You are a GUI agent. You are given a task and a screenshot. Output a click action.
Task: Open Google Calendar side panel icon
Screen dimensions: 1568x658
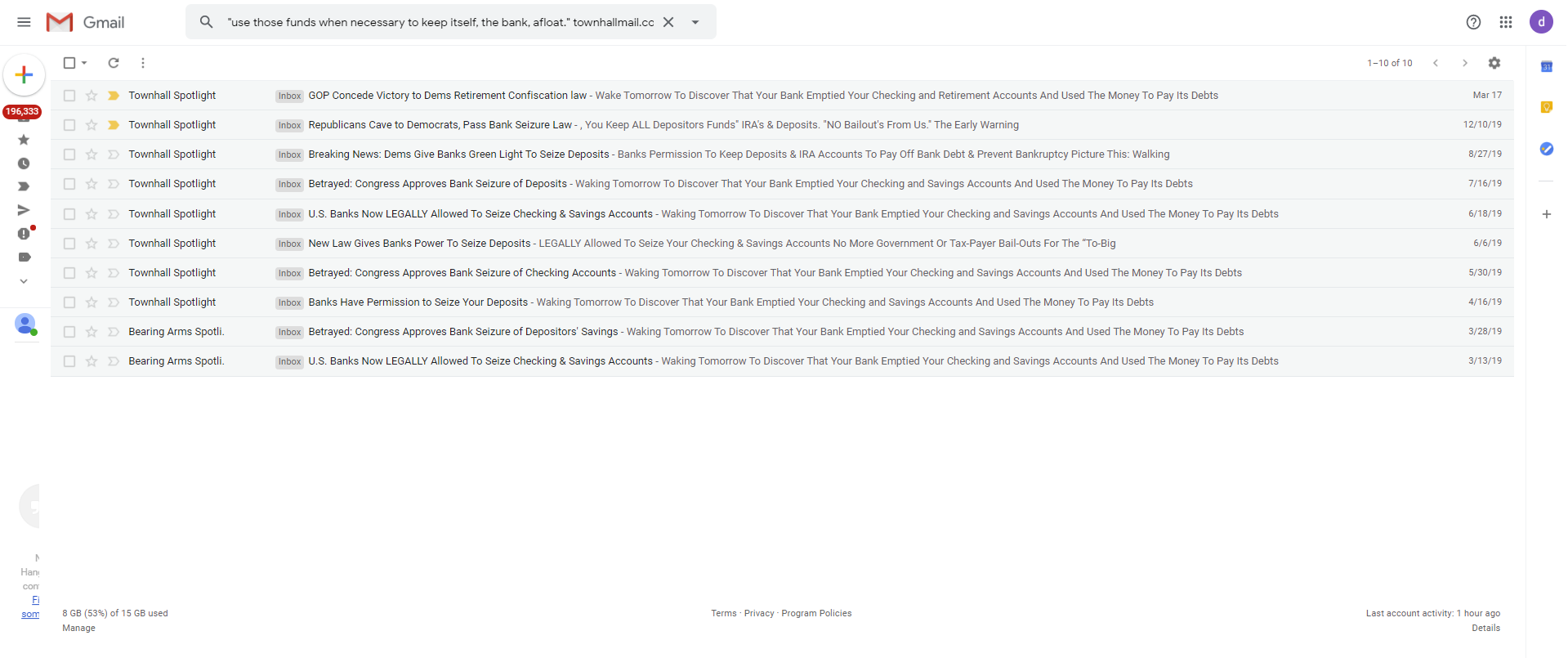pos(1546,67)
